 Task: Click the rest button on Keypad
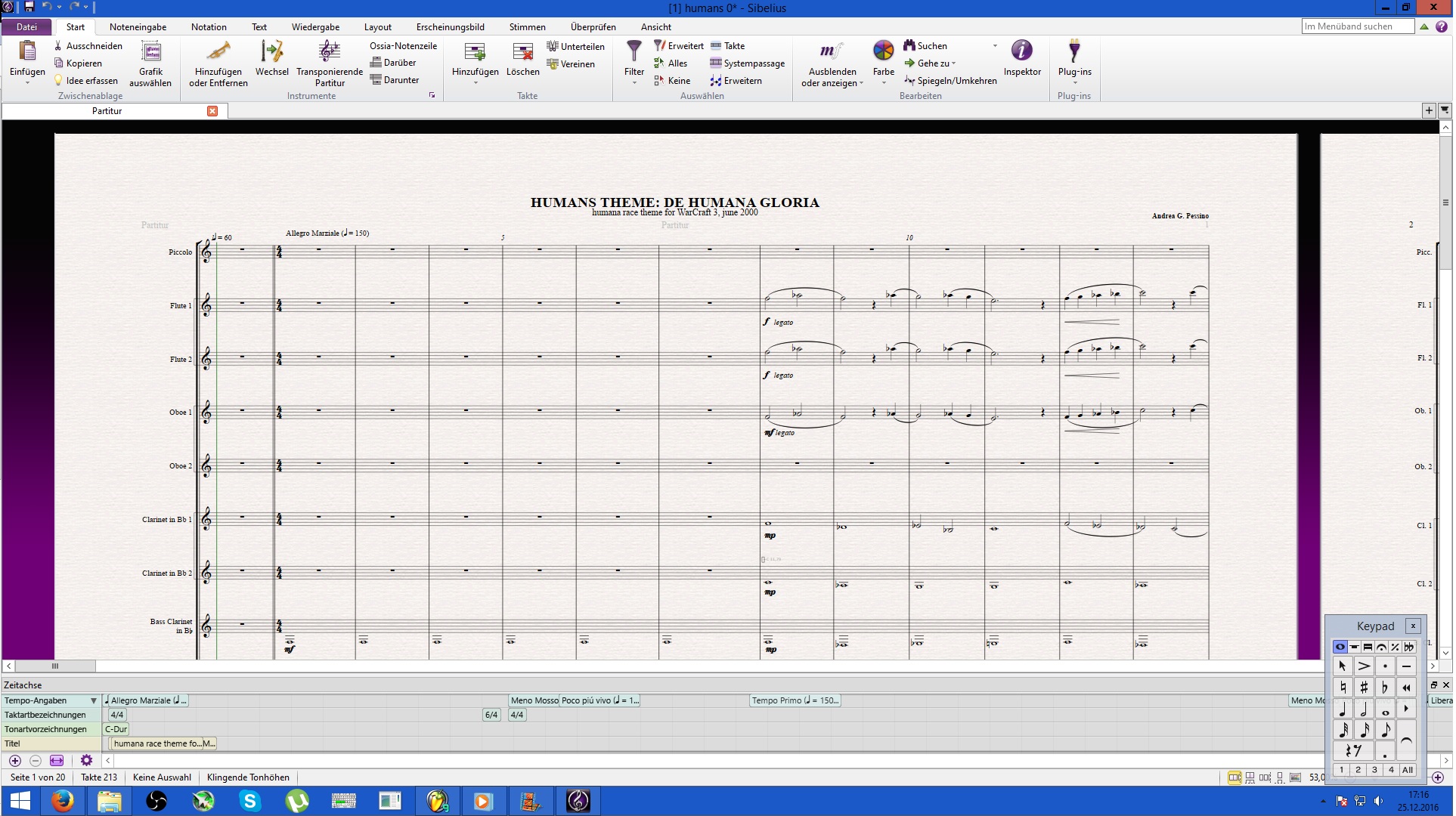click(1353, 751)
